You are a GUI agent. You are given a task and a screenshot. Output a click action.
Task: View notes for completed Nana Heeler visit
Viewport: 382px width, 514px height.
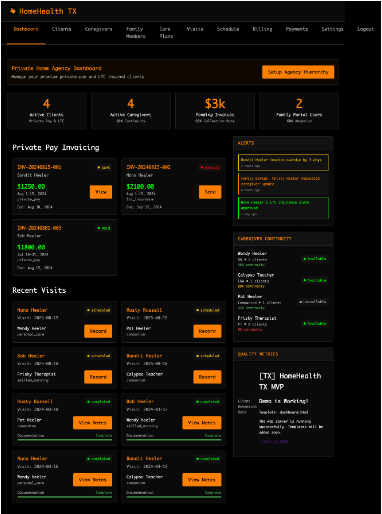[x=93, y=480]
